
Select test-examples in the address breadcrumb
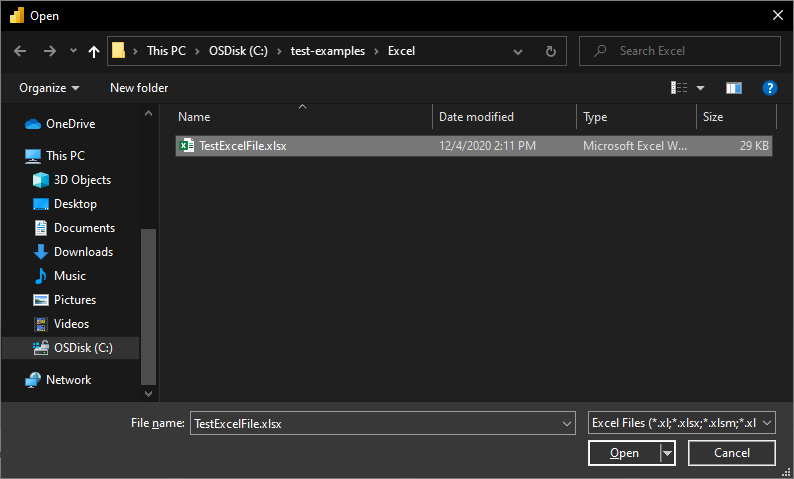pos(328,51)
